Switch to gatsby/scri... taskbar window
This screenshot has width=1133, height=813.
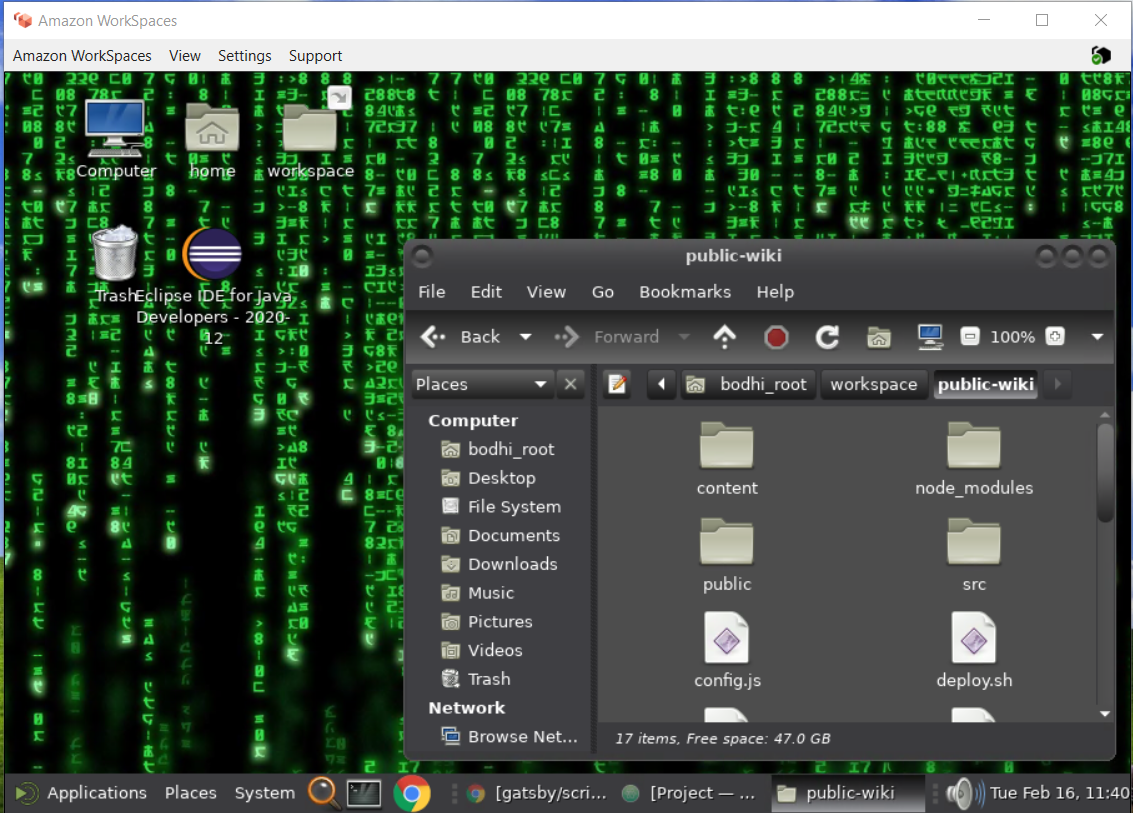537,793
